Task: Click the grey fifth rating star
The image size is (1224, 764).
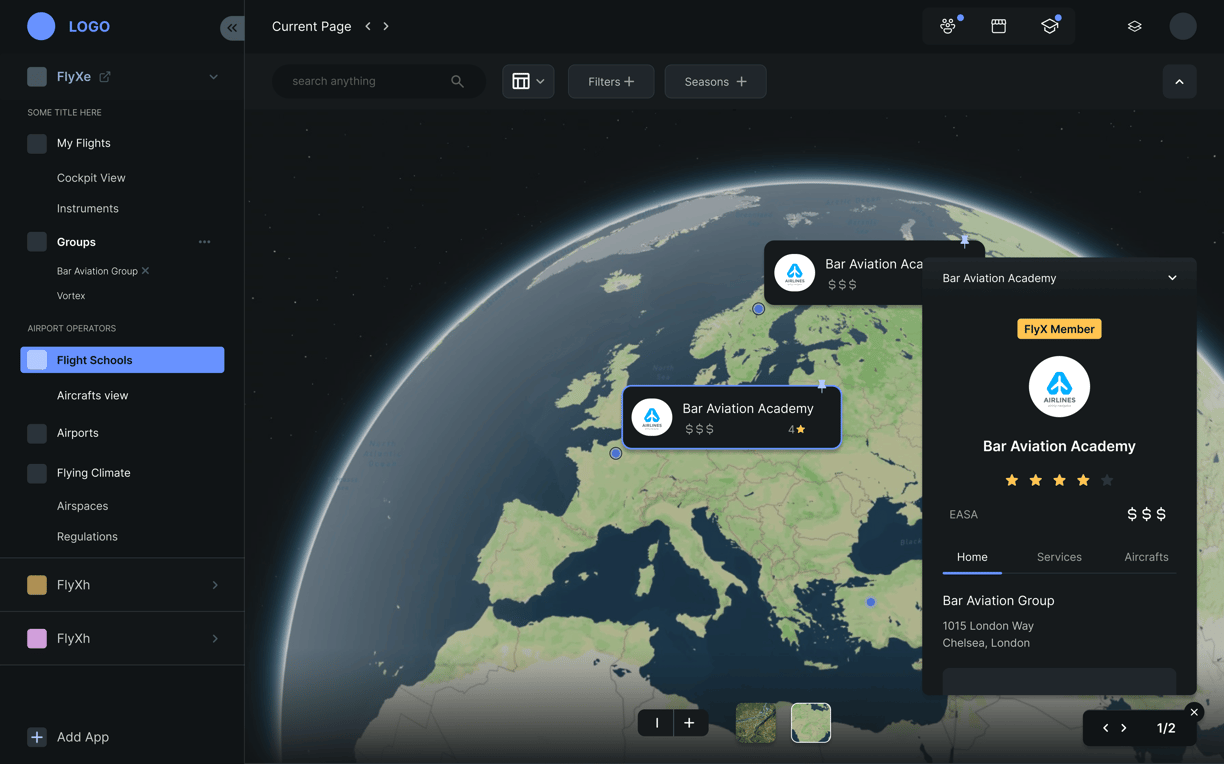Action: pyautogui.click(x=1107, y=481)
